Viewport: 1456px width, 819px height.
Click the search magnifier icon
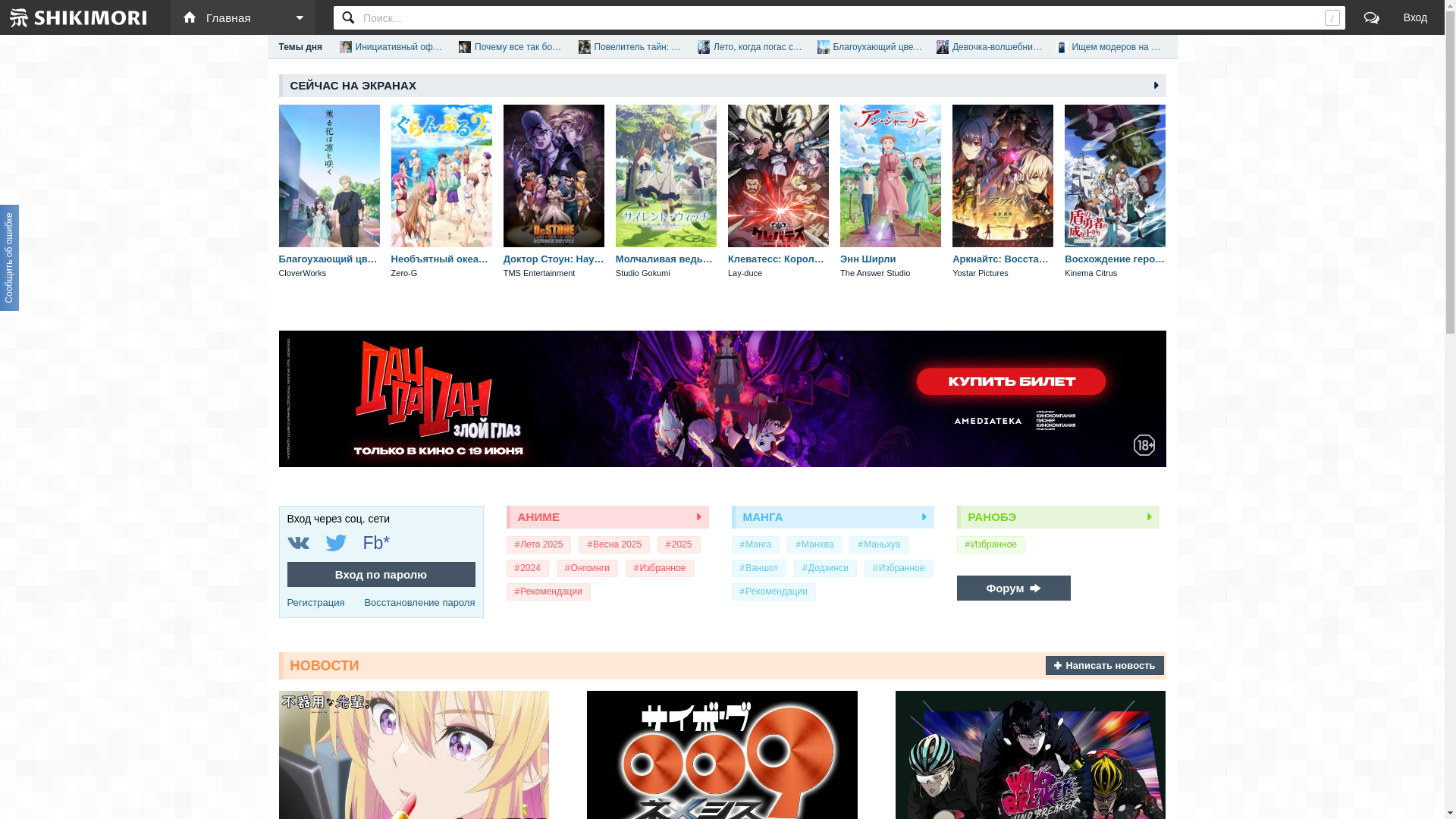coord(348,17)
